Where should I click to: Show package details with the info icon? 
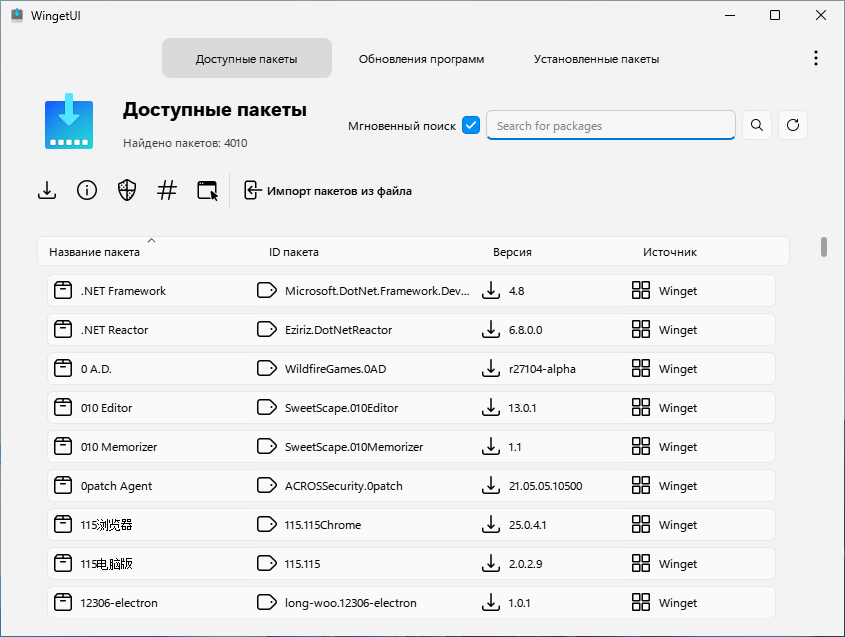coord(87,190)
